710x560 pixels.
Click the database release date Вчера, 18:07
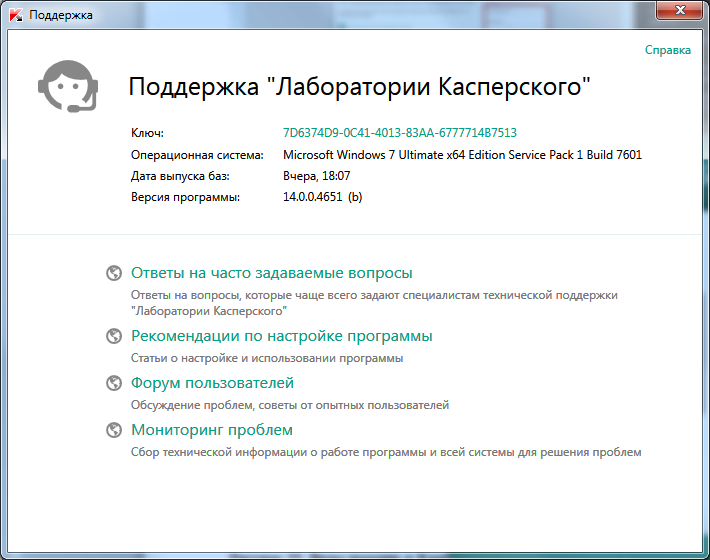pos(317,176)
